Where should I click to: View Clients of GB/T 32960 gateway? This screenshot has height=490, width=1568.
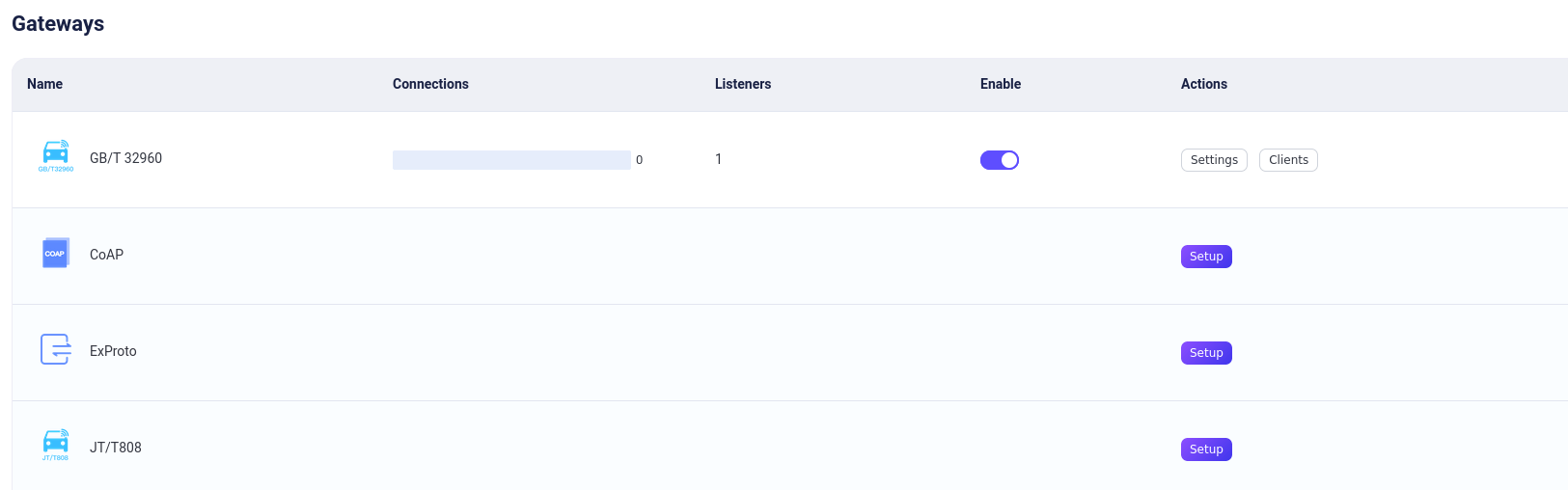[x=1288, y=160]
